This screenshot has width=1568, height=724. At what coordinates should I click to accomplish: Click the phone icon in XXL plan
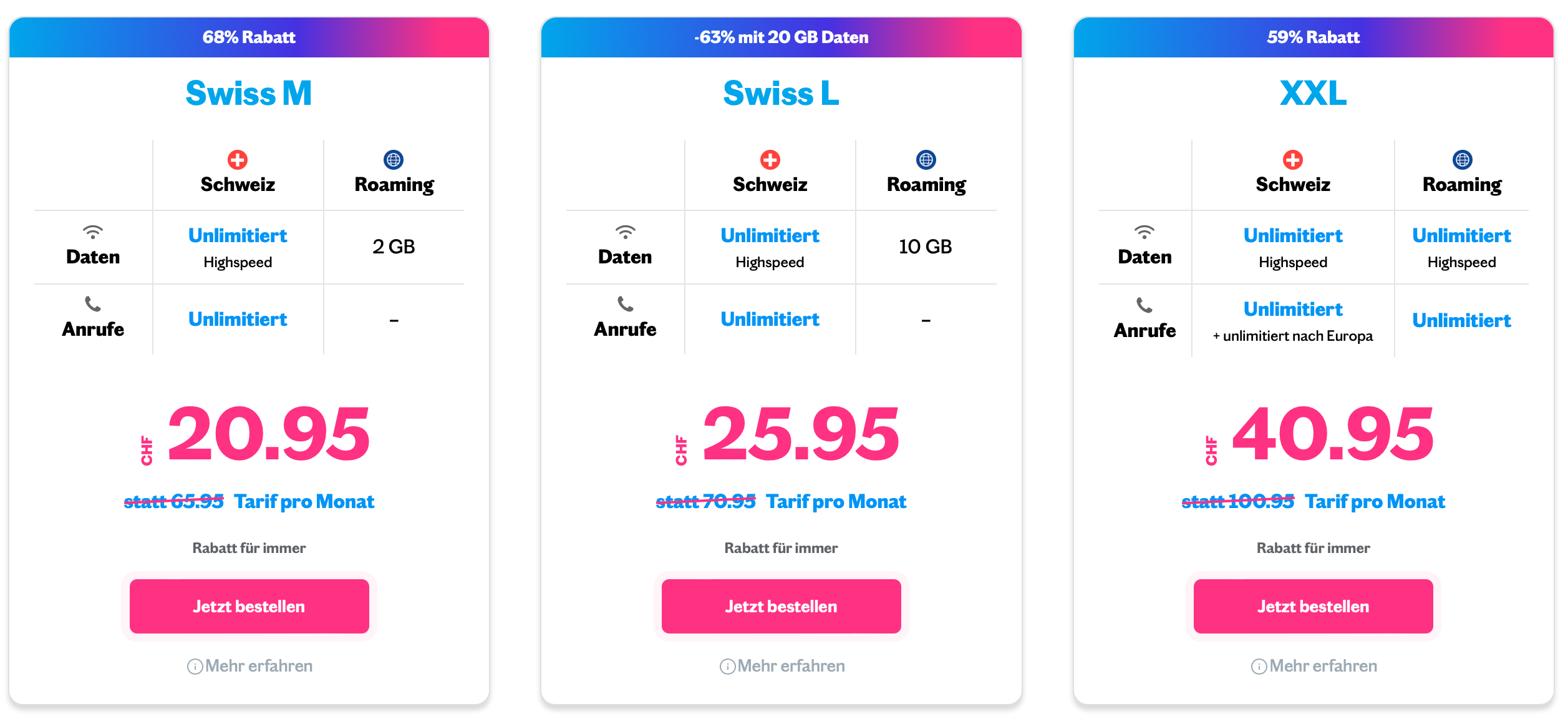1145,305
